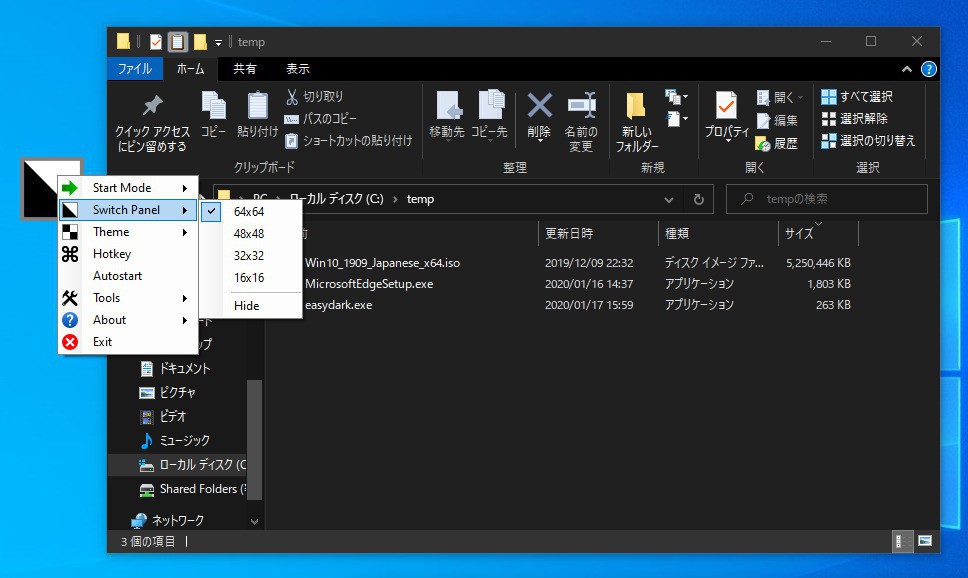The height and width of the screenshot is (578, 968).
Task: Click the 開く (open) ribbon button
Action: tap(780, 97)
